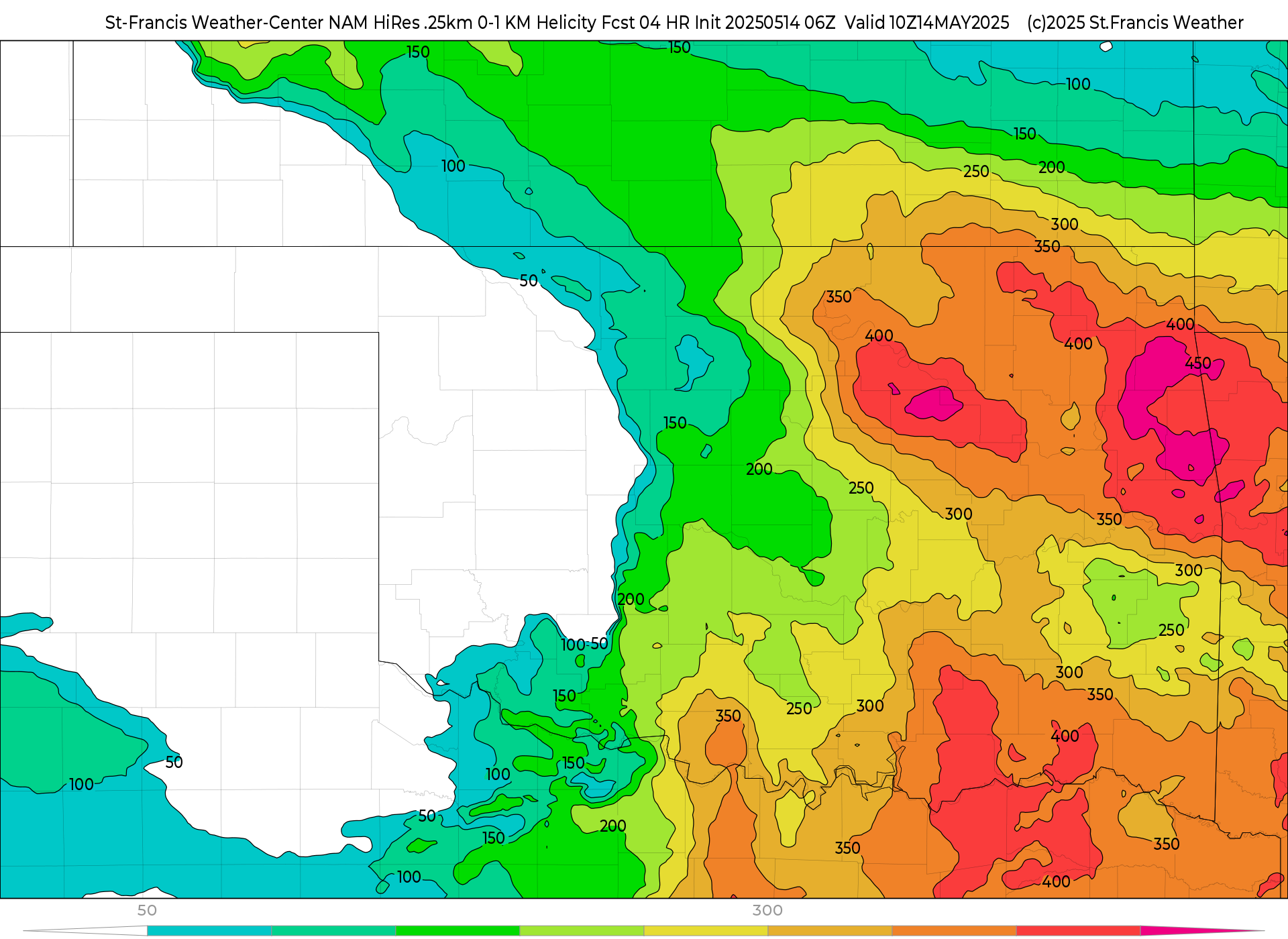Click '(c)2025 St.Francis Weather' copyright text
The height and width of the screenshot is (939, 1288).
1135,23
